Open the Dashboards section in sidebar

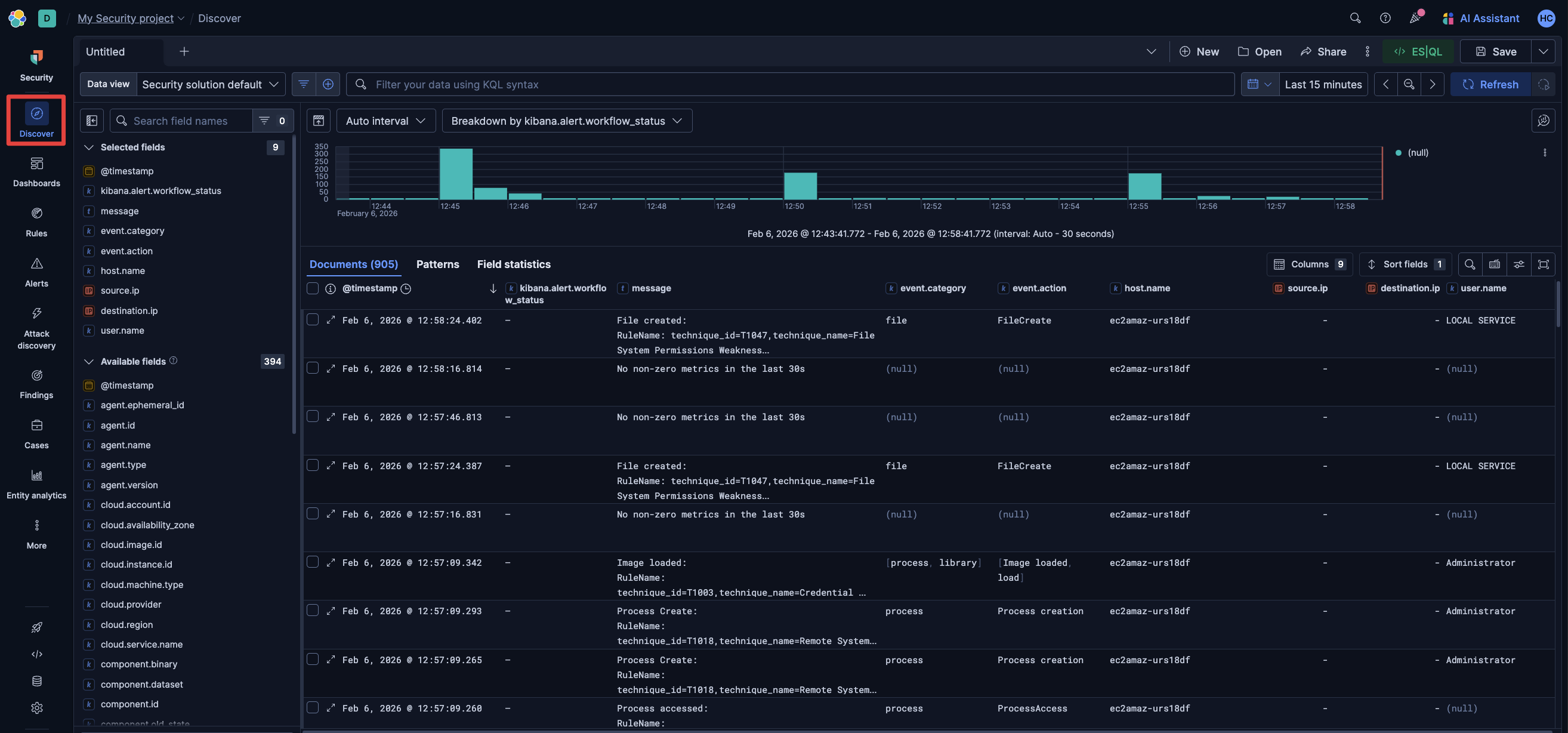(x=36, y=171)
